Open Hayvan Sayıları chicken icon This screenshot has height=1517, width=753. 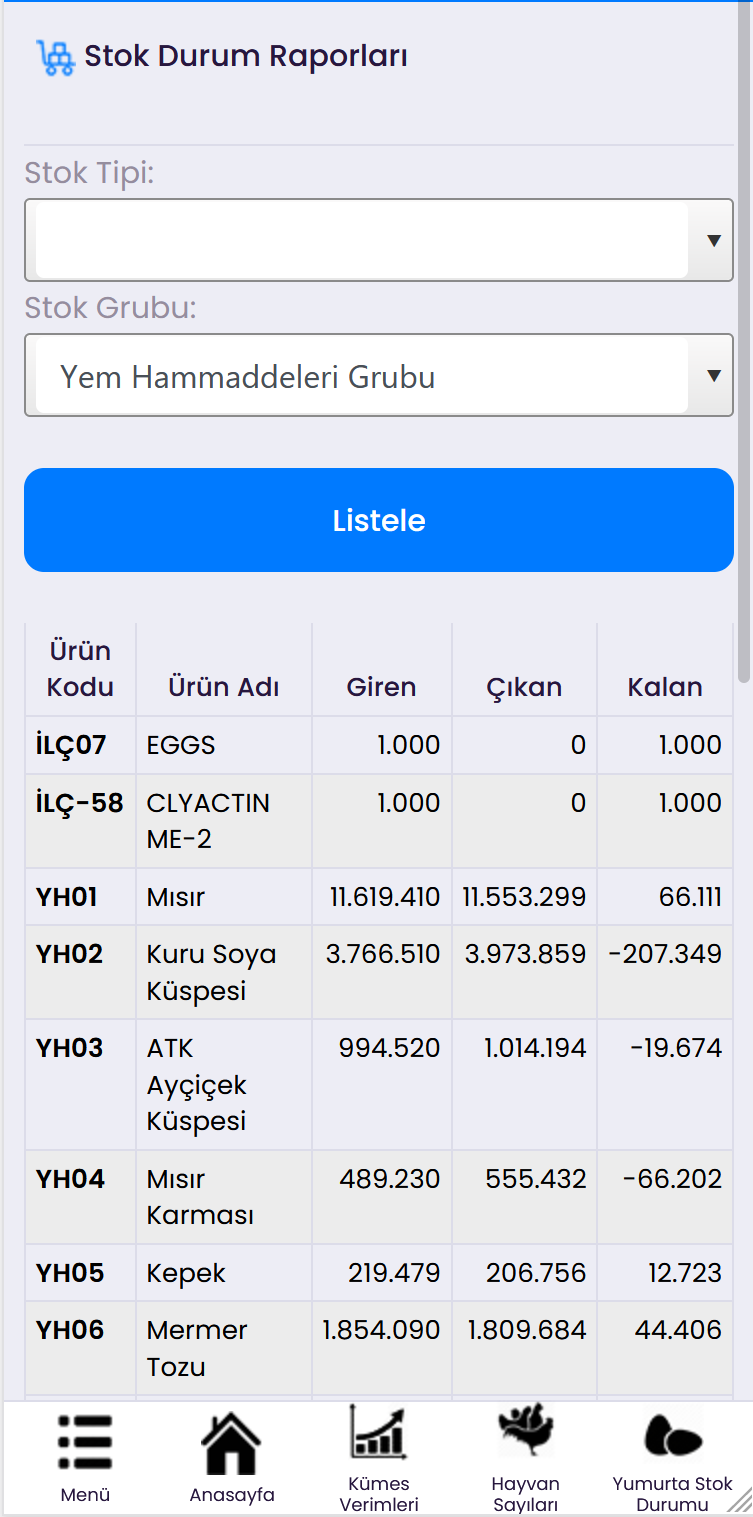525,1432
